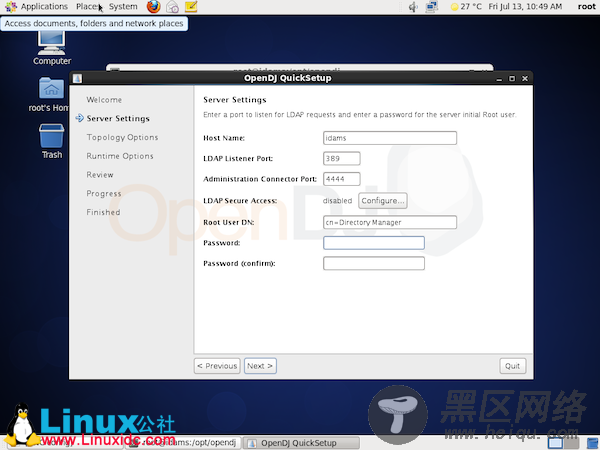The width and height of the screenshot is (600, 450).
Task: Select the Trash desktop icon
Action: point(52,141)
